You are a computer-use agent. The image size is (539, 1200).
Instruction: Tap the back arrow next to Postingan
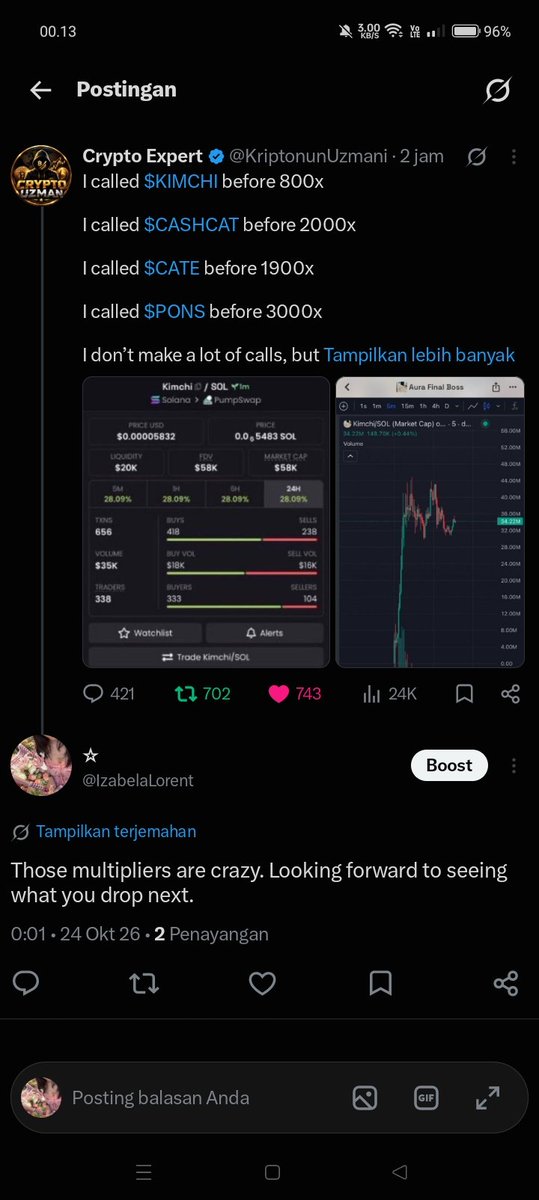pos(40,90)
